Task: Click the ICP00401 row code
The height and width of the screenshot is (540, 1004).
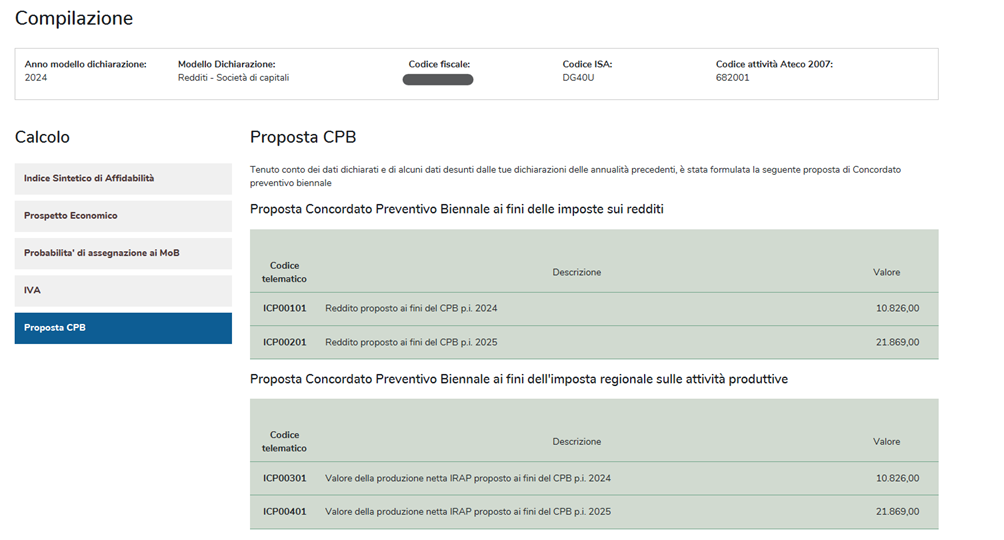Action: [x=284, y=511]
